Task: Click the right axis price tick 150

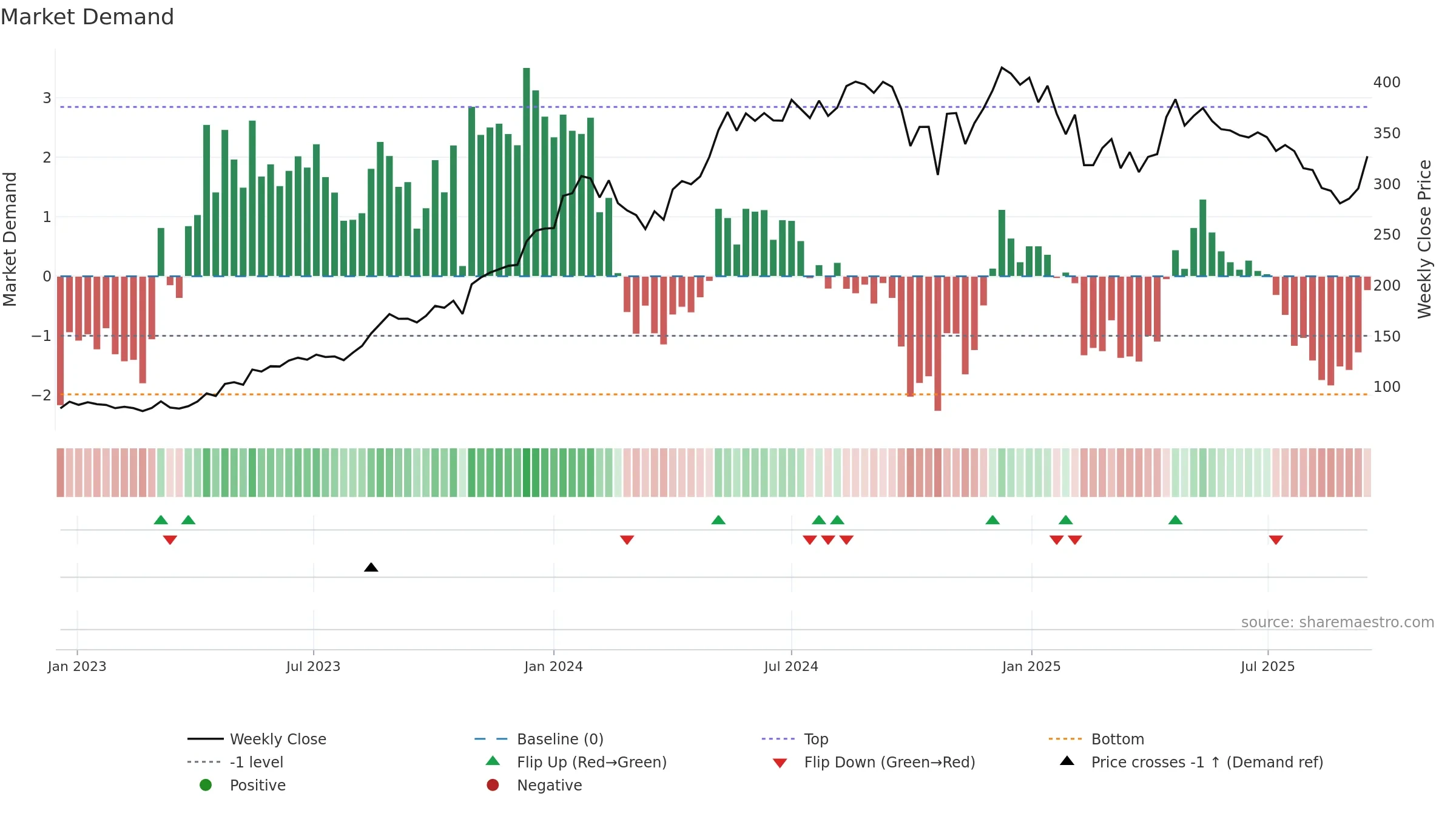Action: [1387, 336]
